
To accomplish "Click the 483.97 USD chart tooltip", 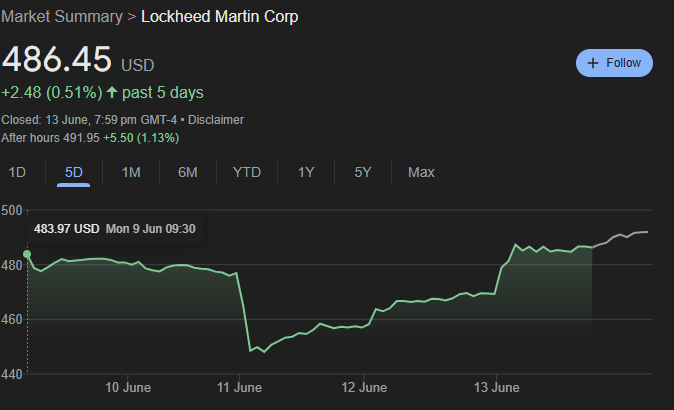I will [x=115, y=229].
